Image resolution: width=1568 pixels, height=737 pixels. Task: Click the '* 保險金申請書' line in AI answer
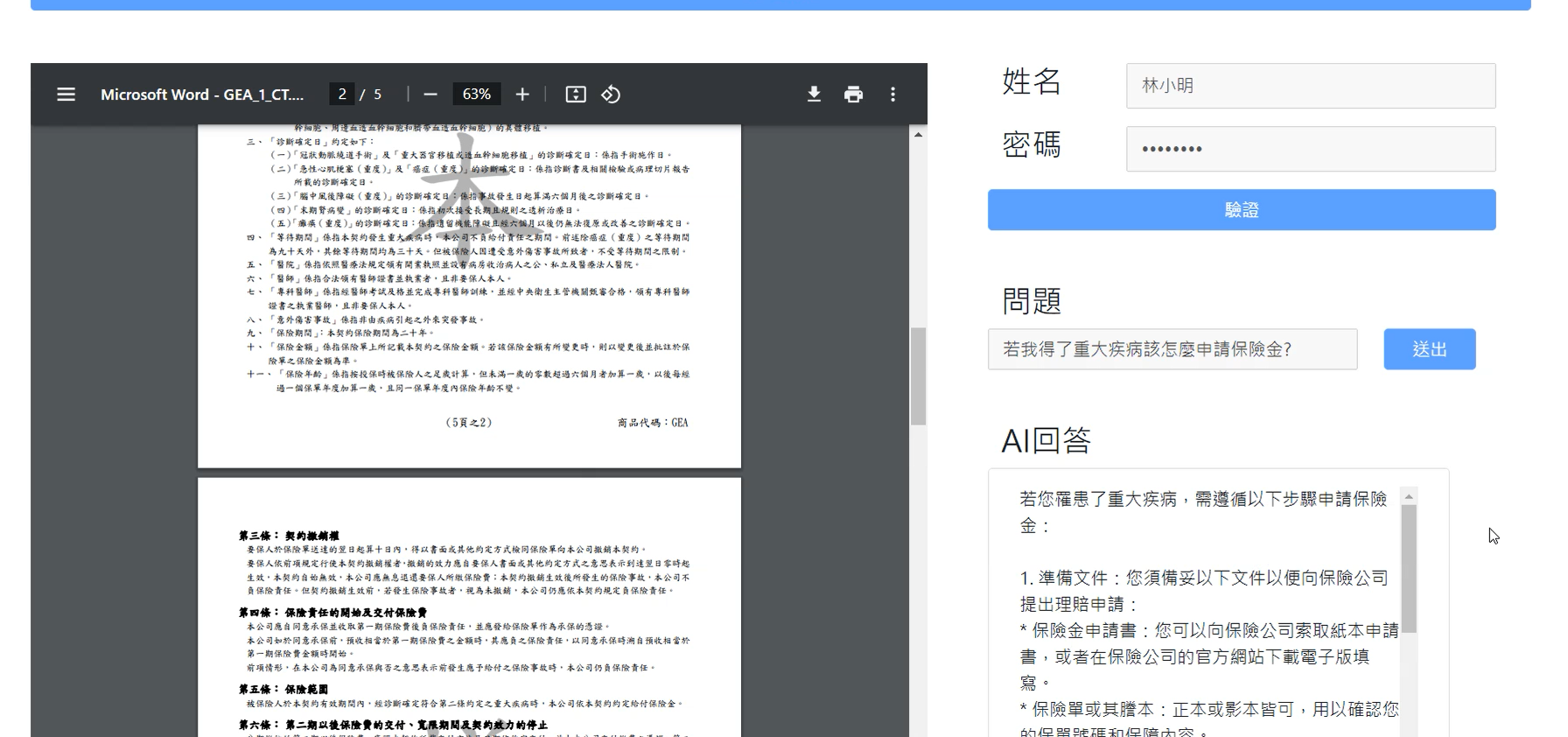point(1209,630)
